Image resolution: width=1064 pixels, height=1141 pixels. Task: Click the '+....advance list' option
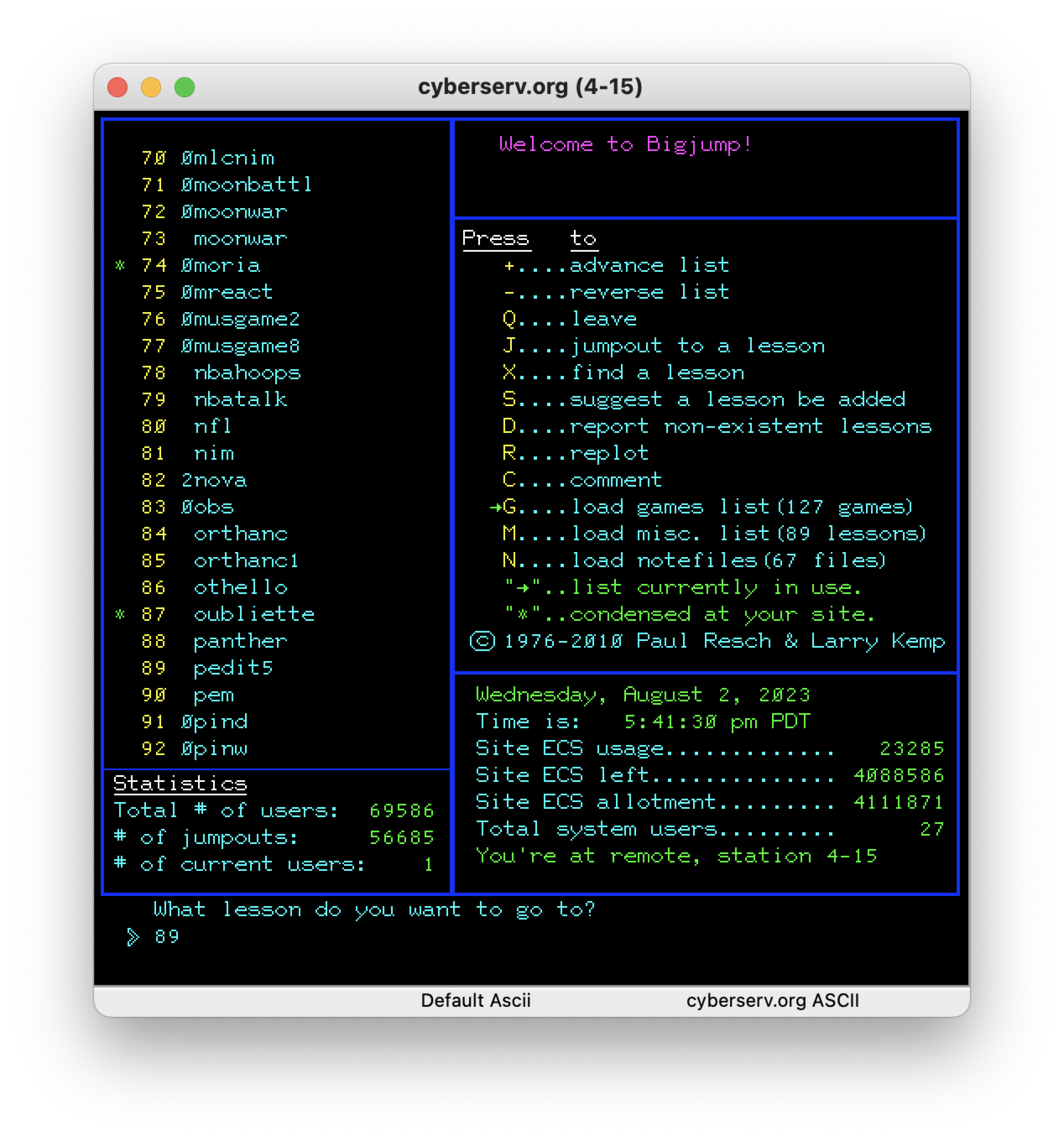pos(617,265)
